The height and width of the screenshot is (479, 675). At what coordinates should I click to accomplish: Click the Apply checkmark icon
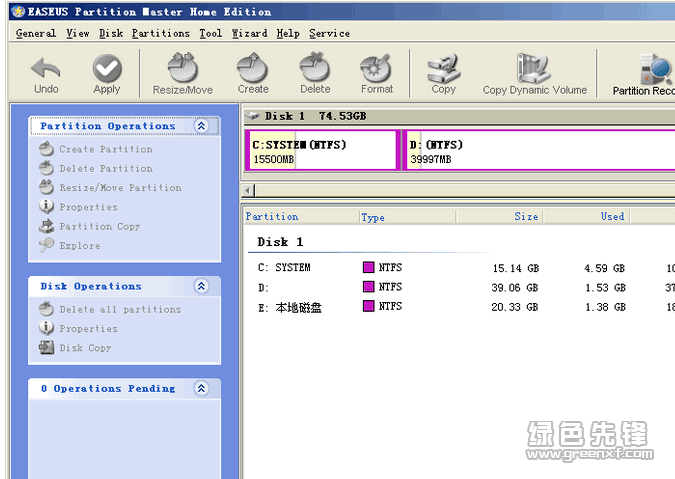(107, 68)
